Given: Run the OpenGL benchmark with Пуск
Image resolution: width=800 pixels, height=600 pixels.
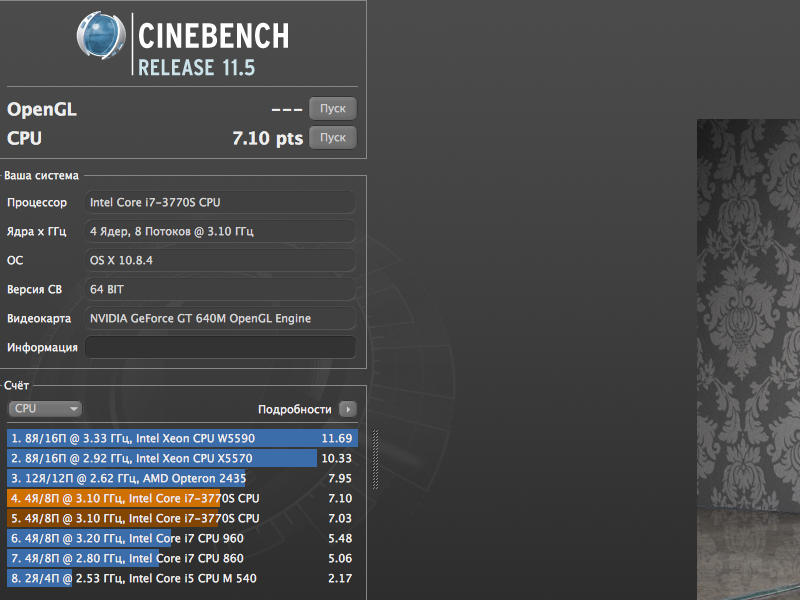Looking at the screenshot, I should pos(333,109).
